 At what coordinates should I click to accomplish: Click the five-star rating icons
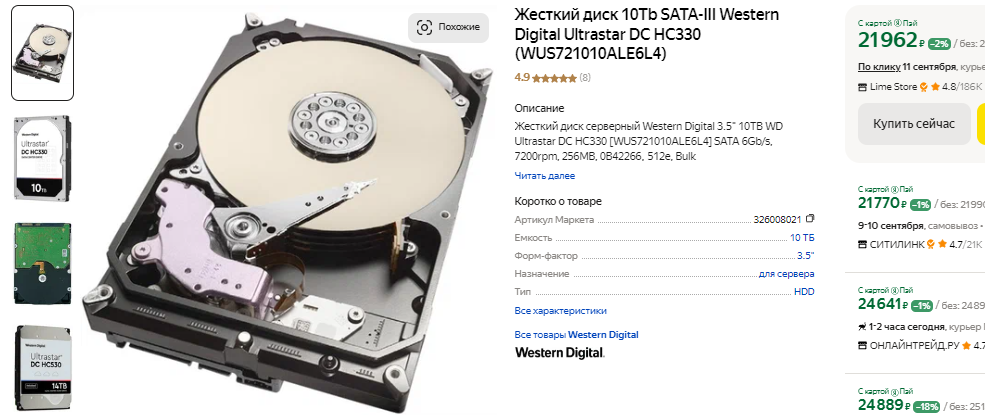coord(554,78)
